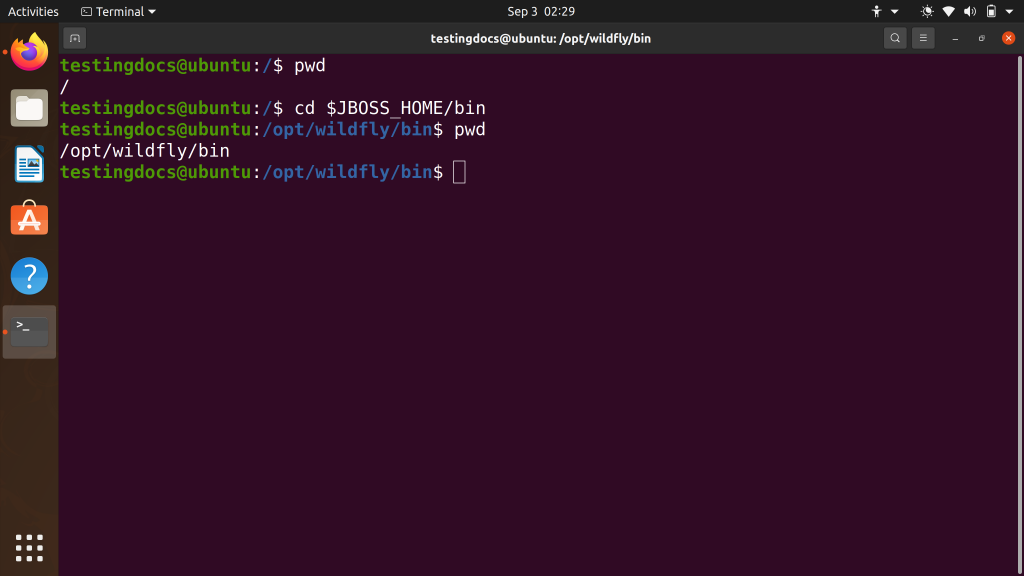Mute the system volume via the speaker icon
Image resolution: width=1024 pixels, height=576 pixels.
coord(970,11)
